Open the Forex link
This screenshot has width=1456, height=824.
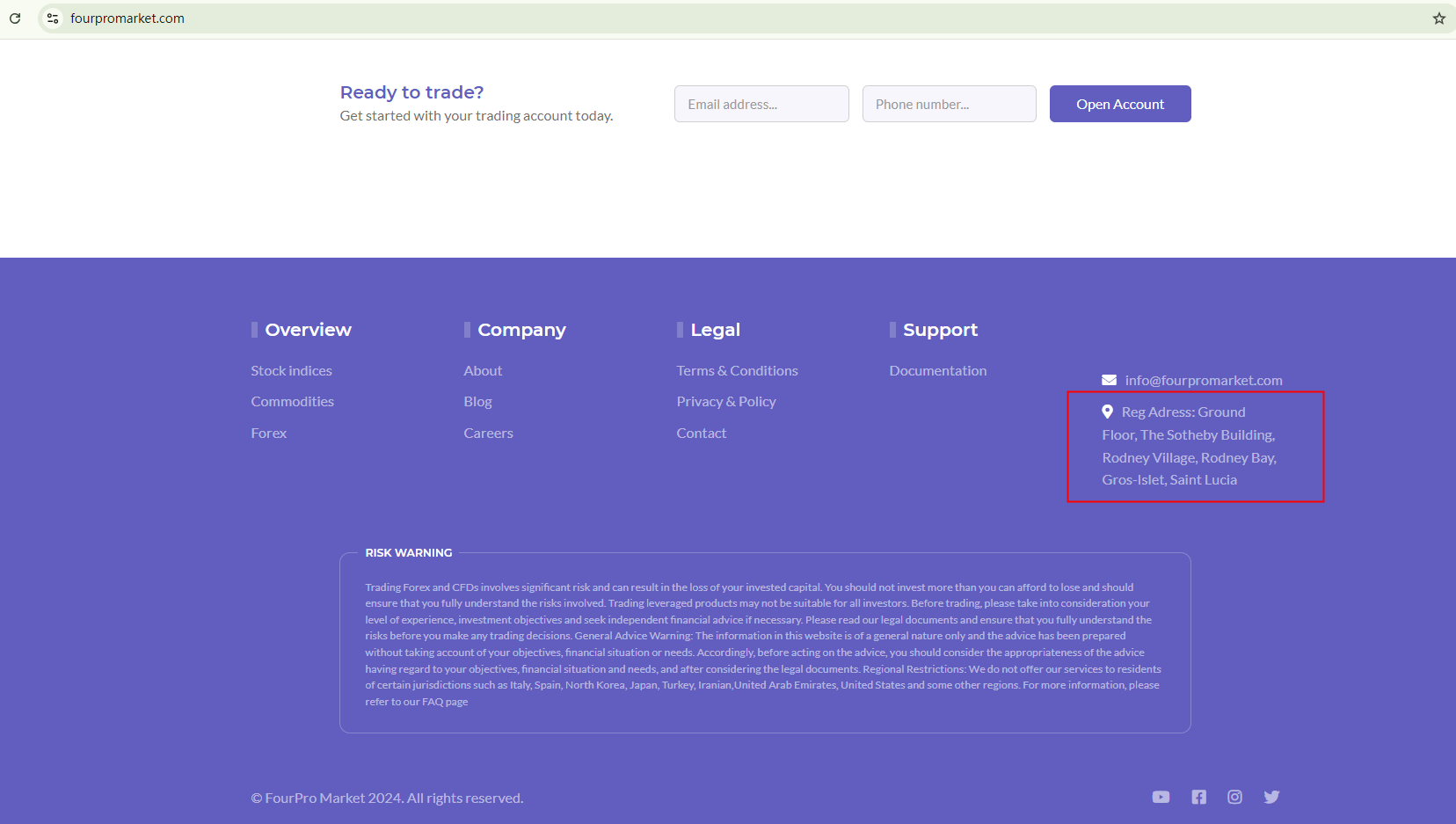(268, 434)
